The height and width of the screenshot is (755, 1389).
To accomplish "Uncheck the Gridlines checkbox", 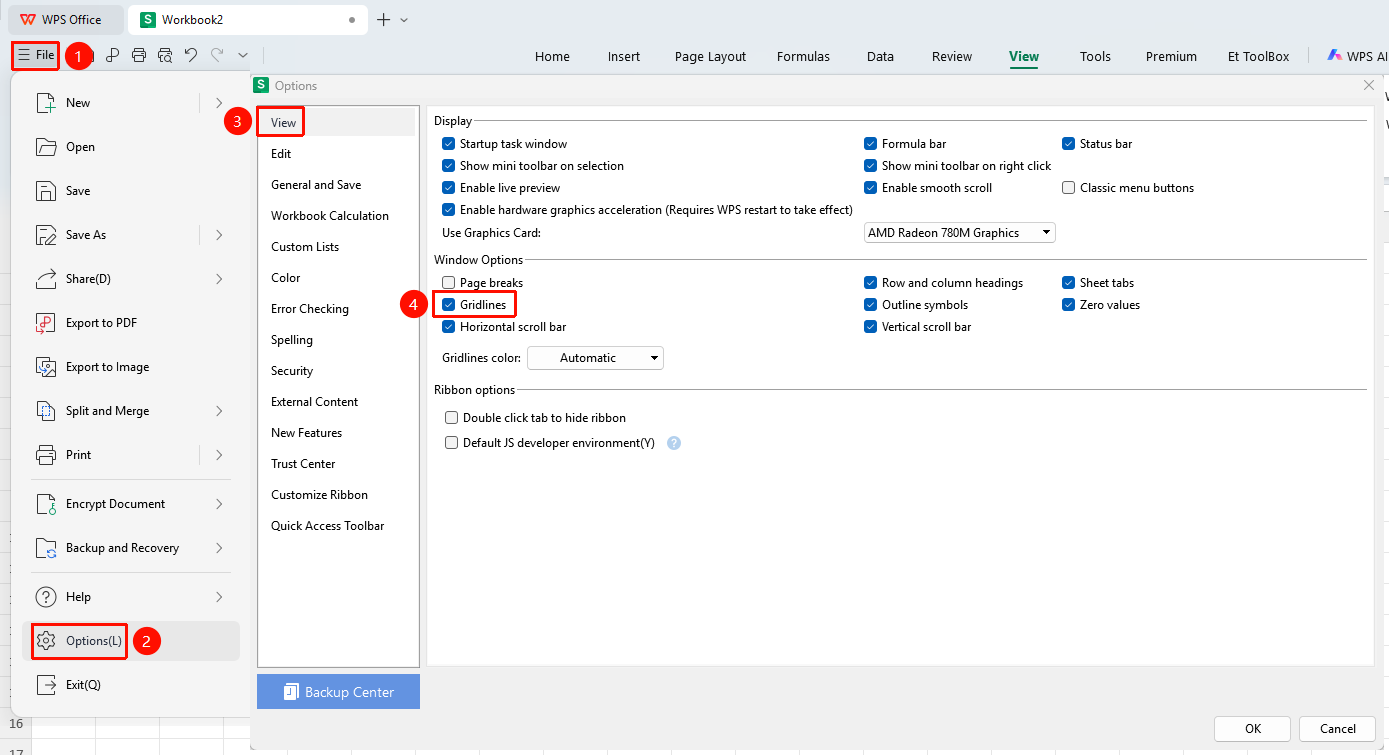I will pyautogui.click(x=449, y=305).
